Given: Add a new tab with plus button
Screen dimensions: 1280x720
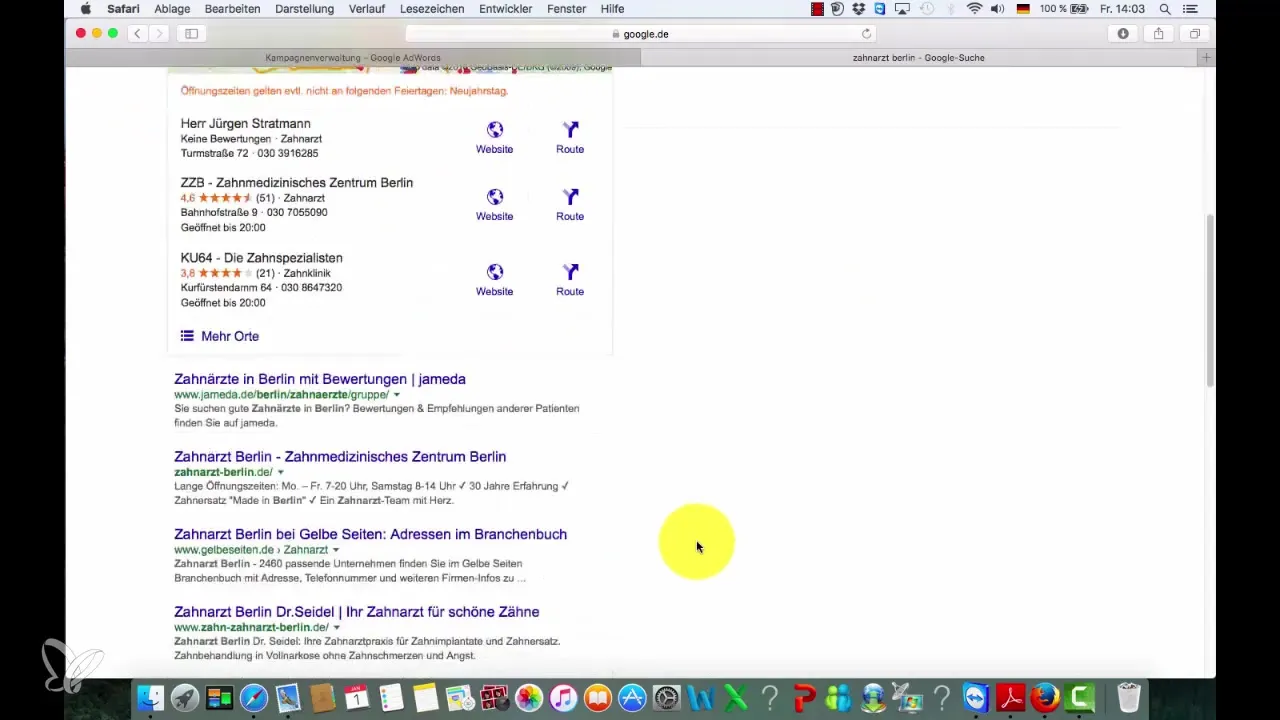Looking at the screenshot, I should [x=1207, y=58].
